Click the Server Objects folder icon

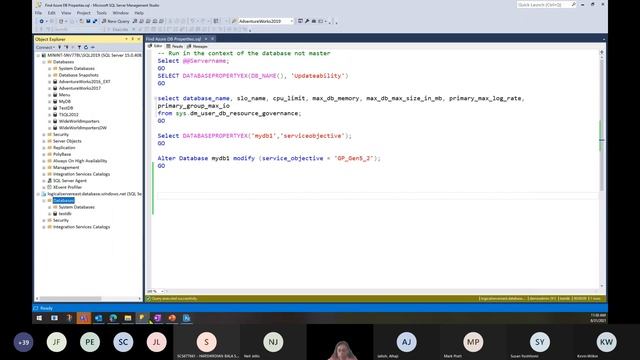point(49,141)
